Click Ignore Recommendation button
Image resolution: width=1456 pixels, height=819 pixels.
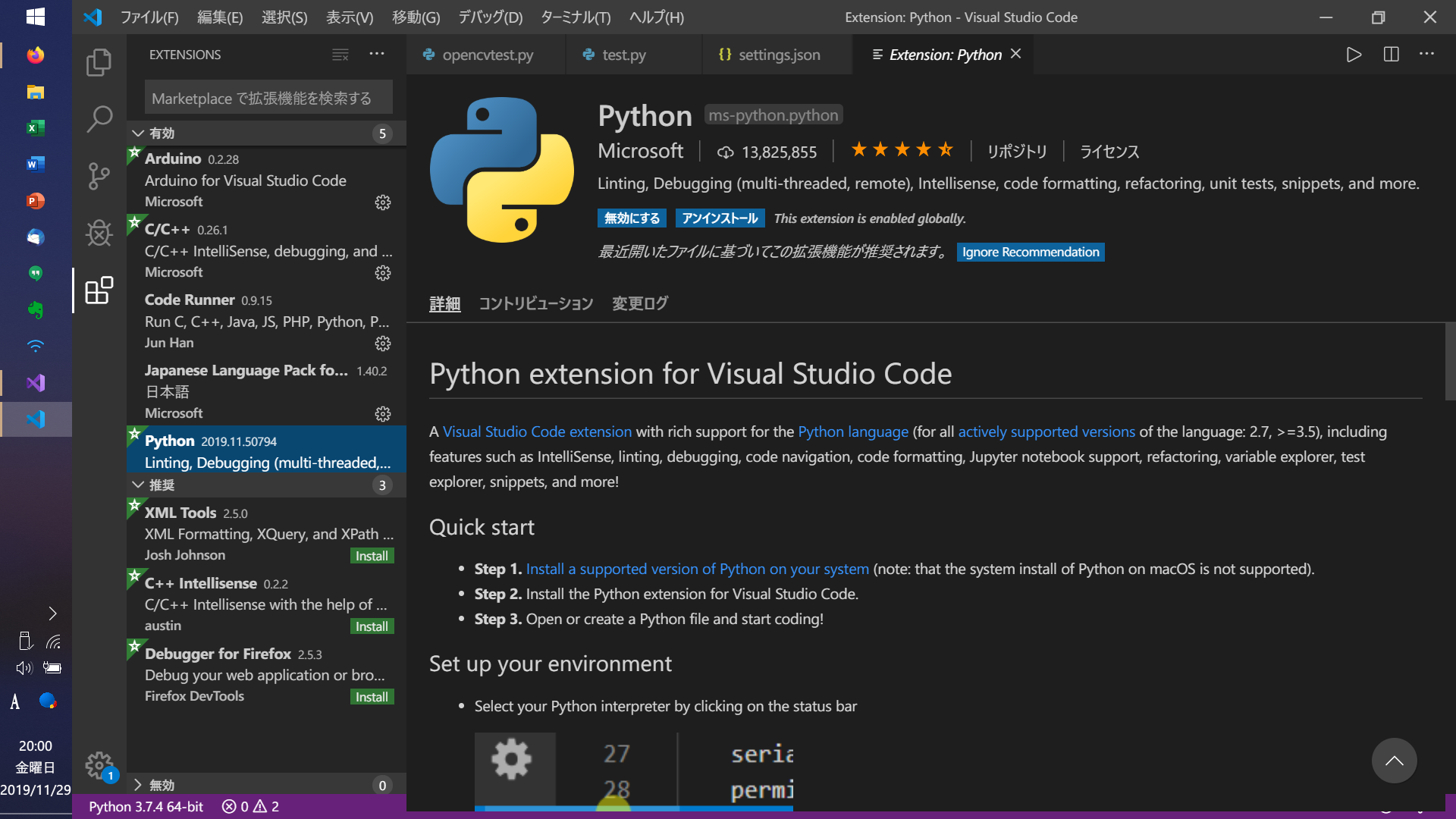point(1030,253)
